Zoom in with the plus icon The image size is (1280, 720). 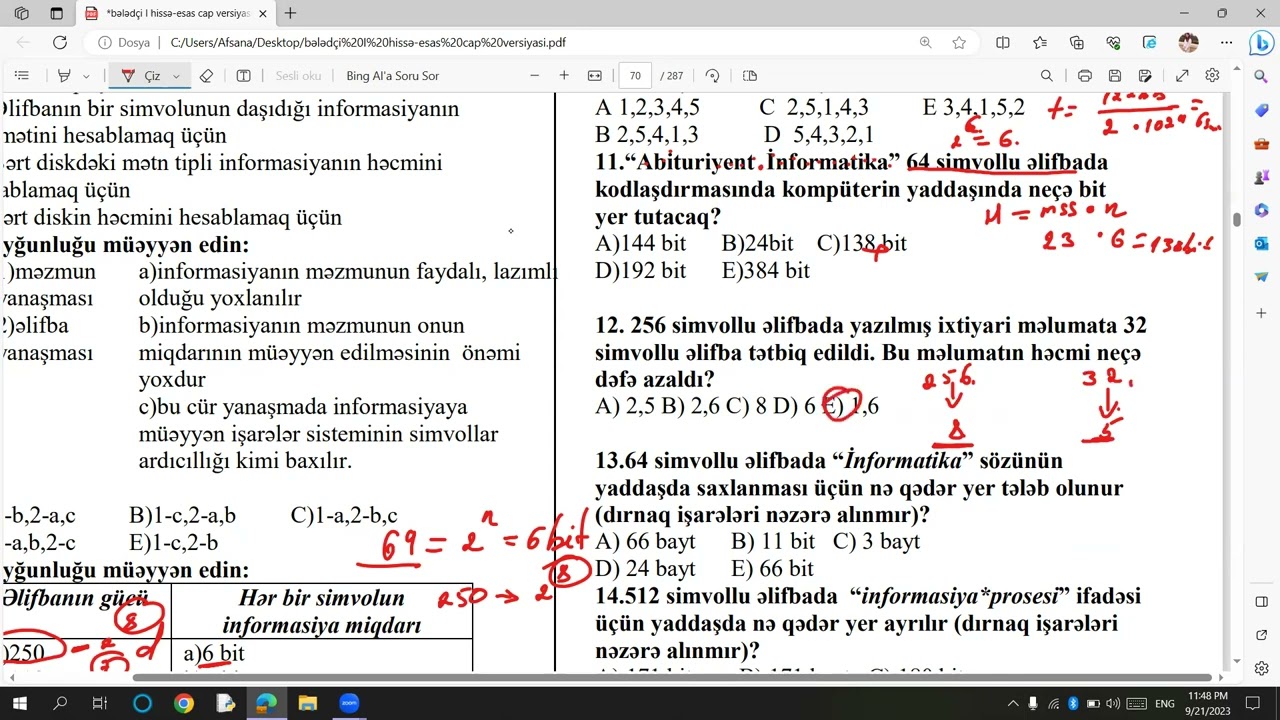tap(564, 75)
